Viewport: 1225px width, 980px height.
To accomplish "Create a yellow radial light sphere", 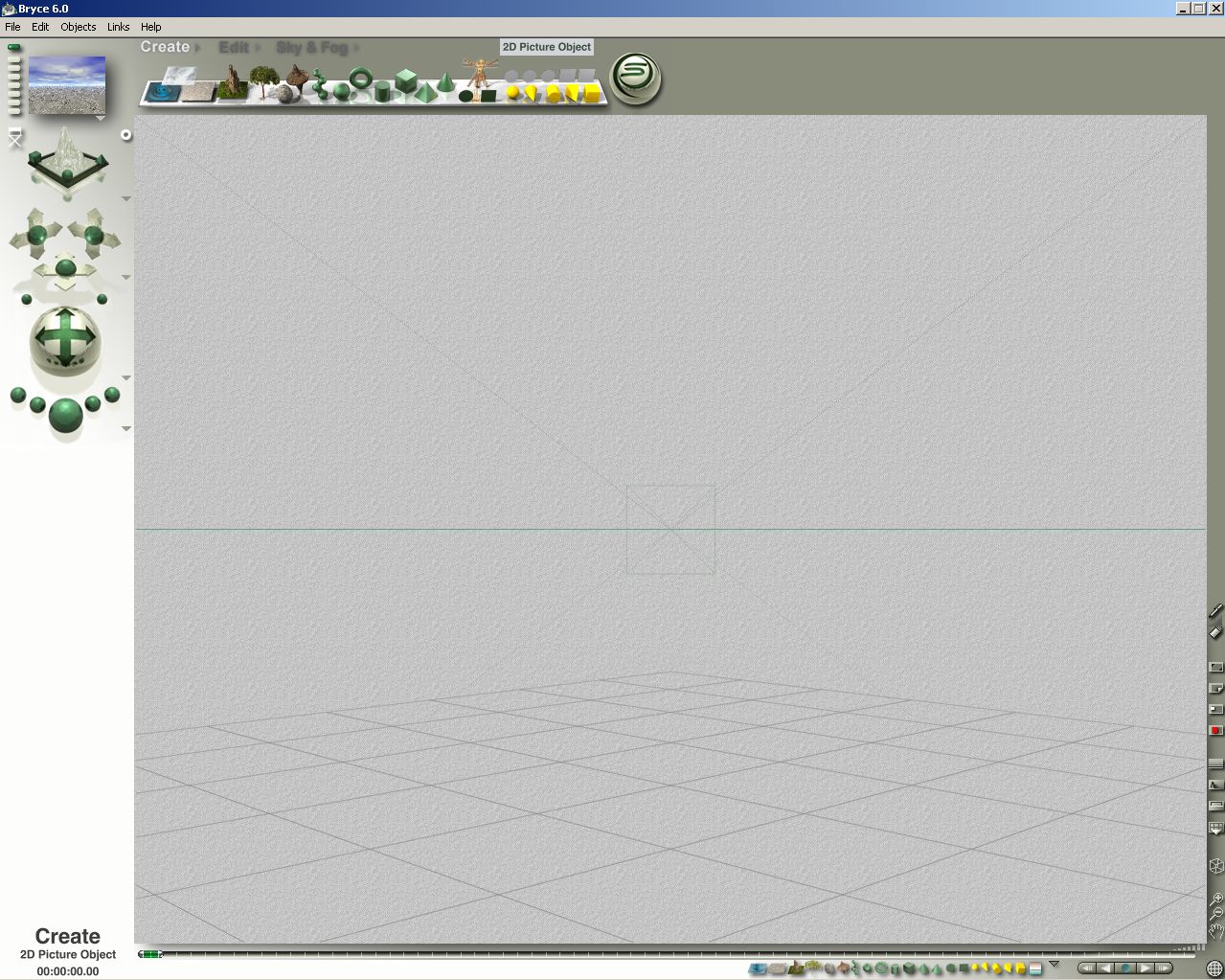I will pos(512,92).
